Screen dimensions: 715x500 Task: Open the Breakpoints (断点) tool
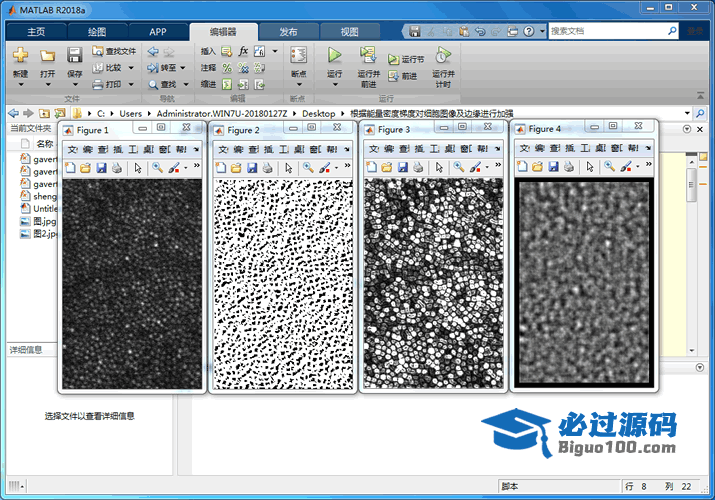[297, 57]
